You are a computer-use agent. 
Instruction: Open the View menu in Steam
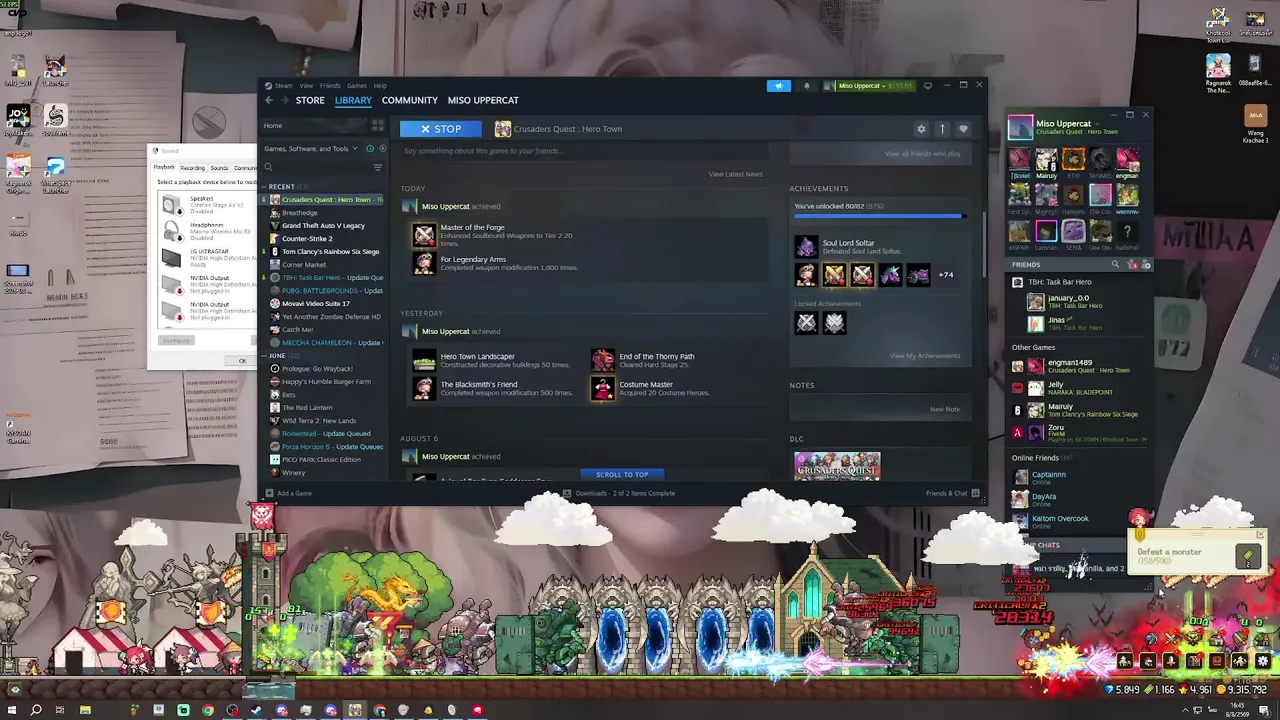(306, 86)
